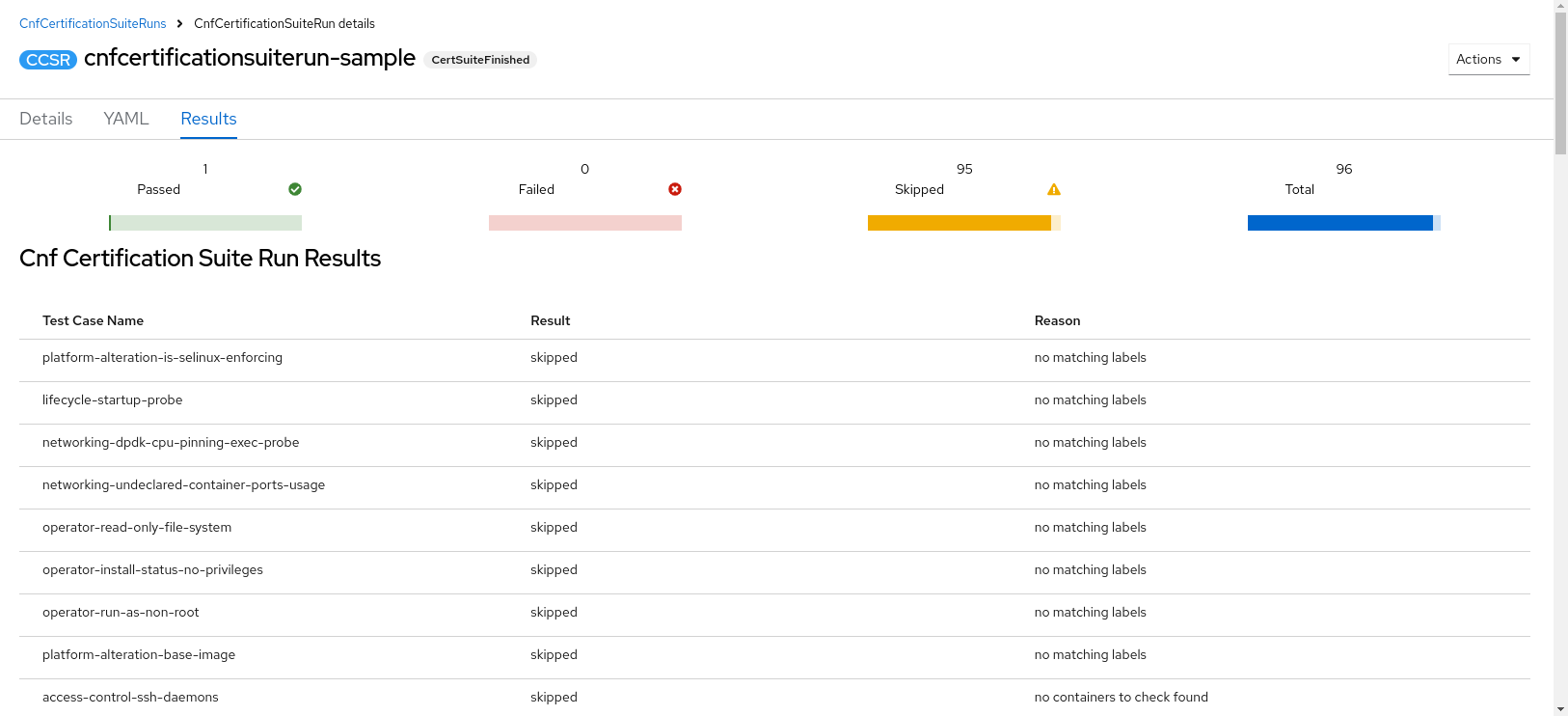Switch to the Details tab
This screenshot has height=716, width=1568.
point(46,119)
